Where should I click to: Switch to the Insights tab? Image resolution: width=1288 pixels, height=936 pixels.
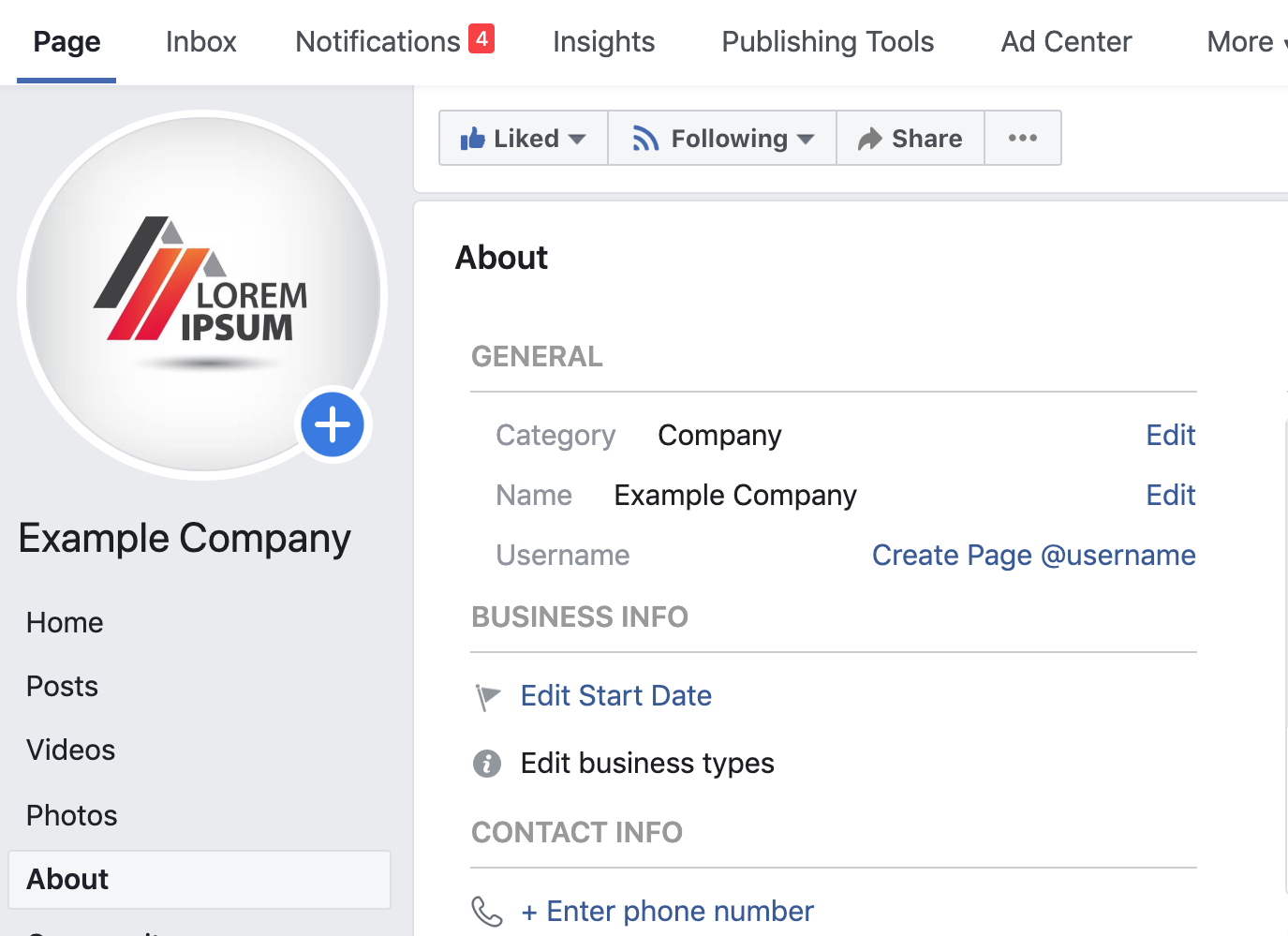click(603, 41)
